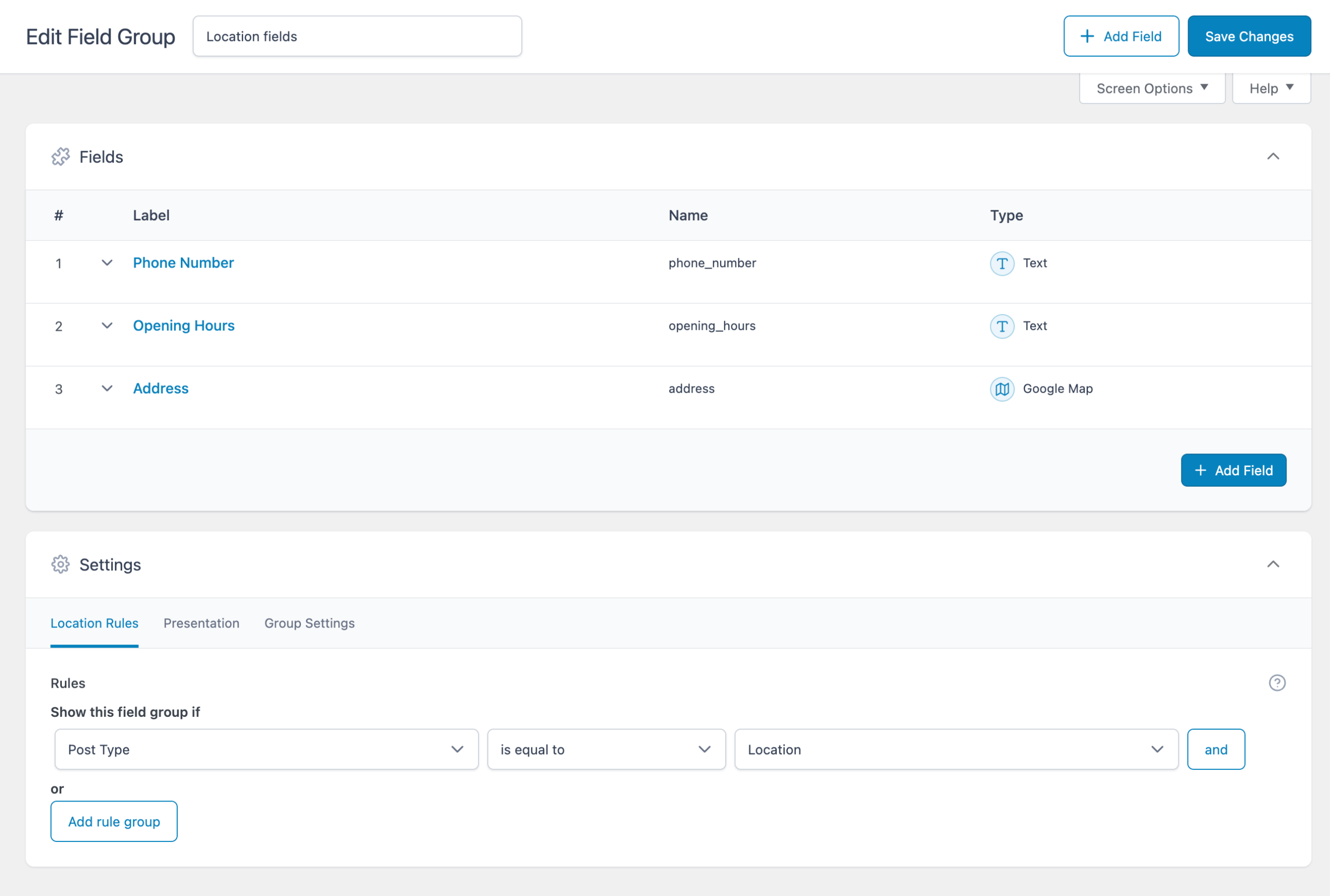
Task: Open the Post Type rule dropdown
Action: [267, 749]
